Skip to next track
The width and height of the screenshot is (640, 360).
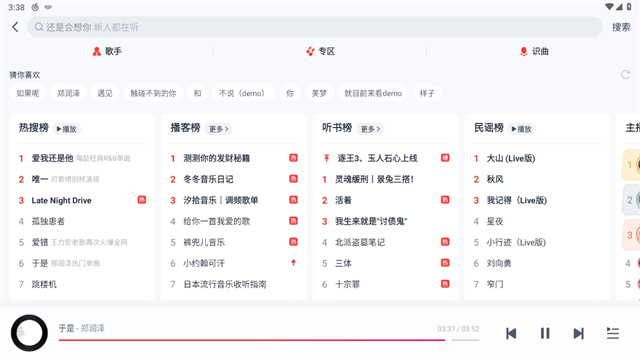[578, 333]
